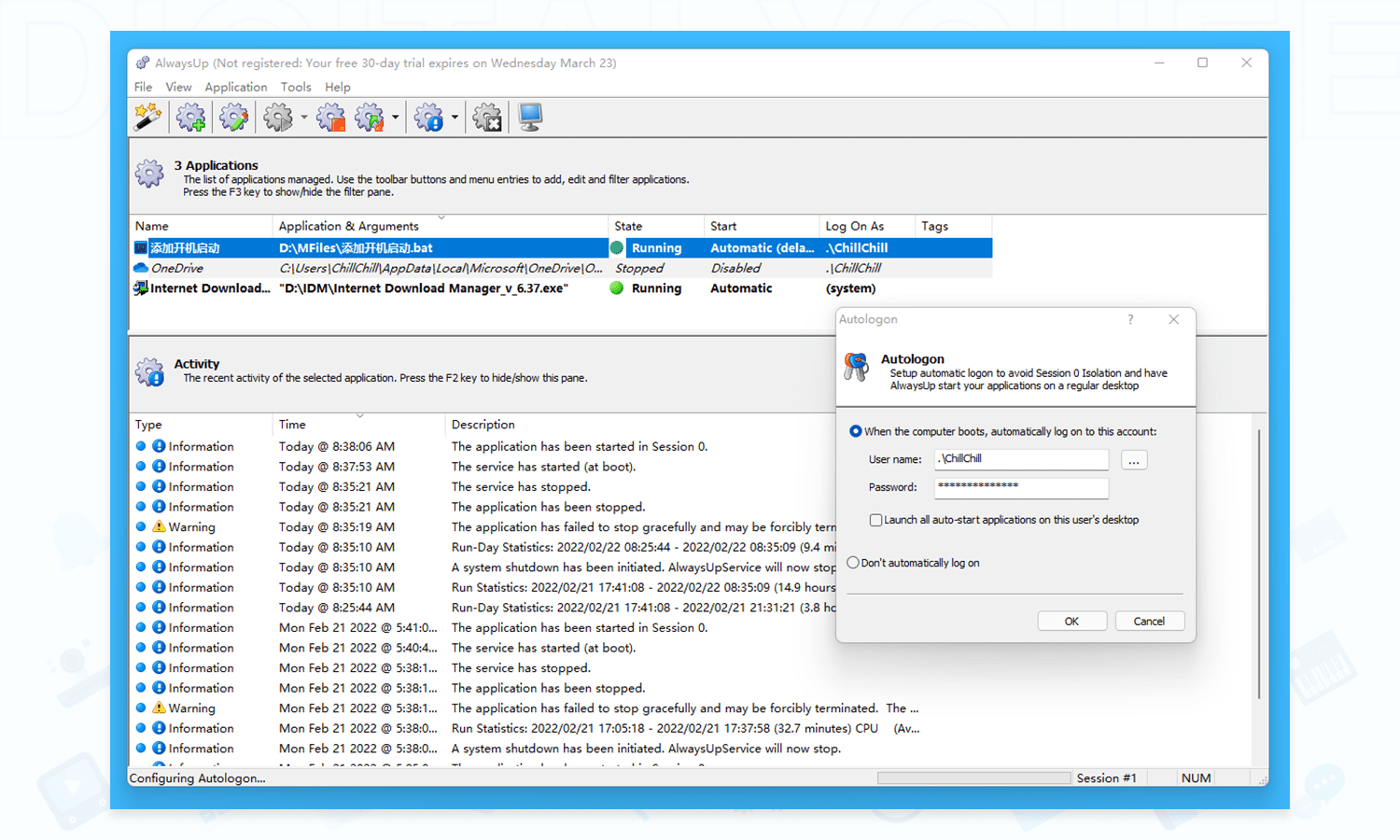Click 'Configuring Autologon...' status bar text

pos(197,778)
